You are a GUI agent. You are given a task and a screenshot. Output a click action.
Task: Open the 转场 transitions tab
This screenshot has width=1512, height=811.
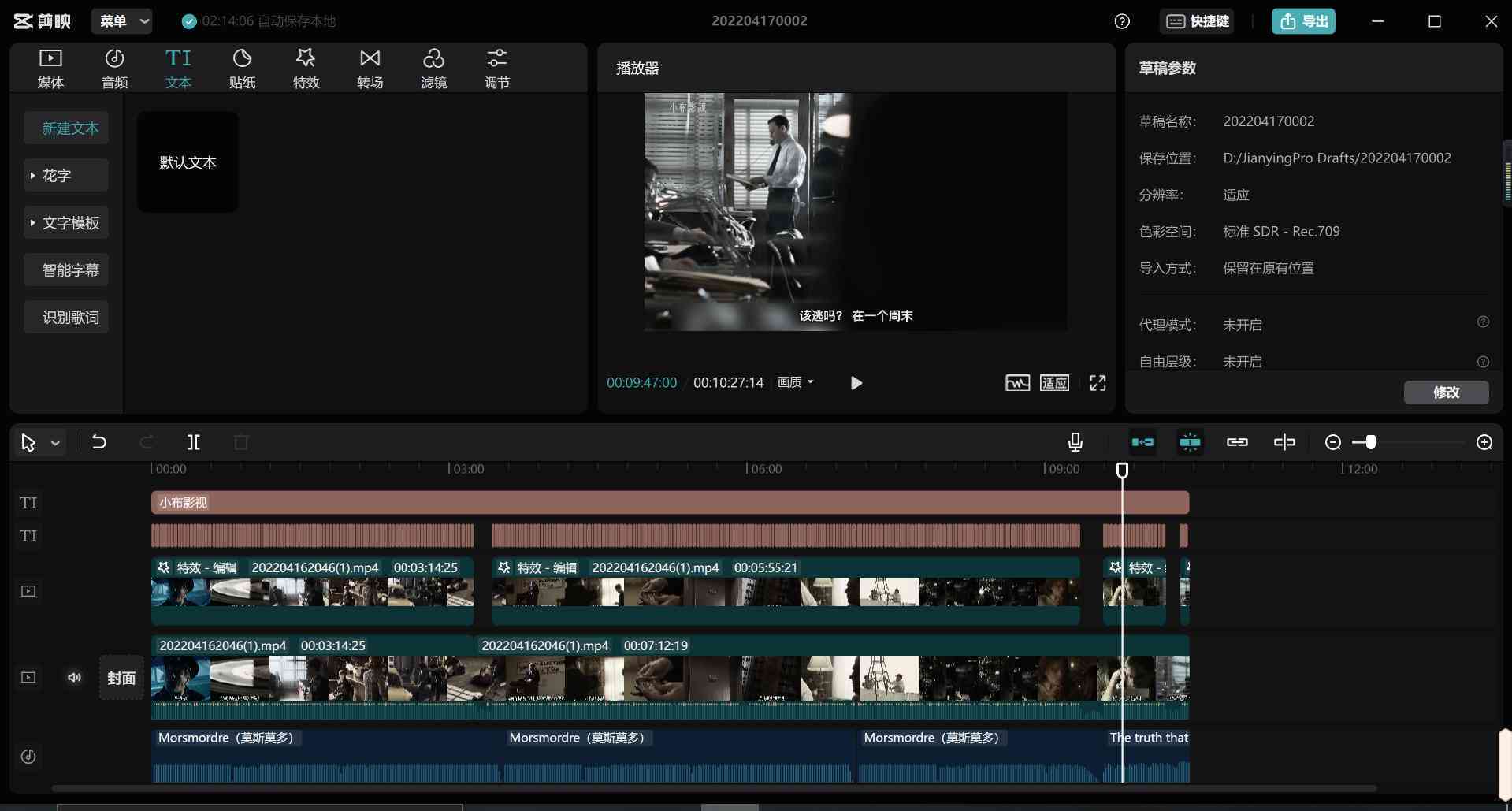coord(370,68)
